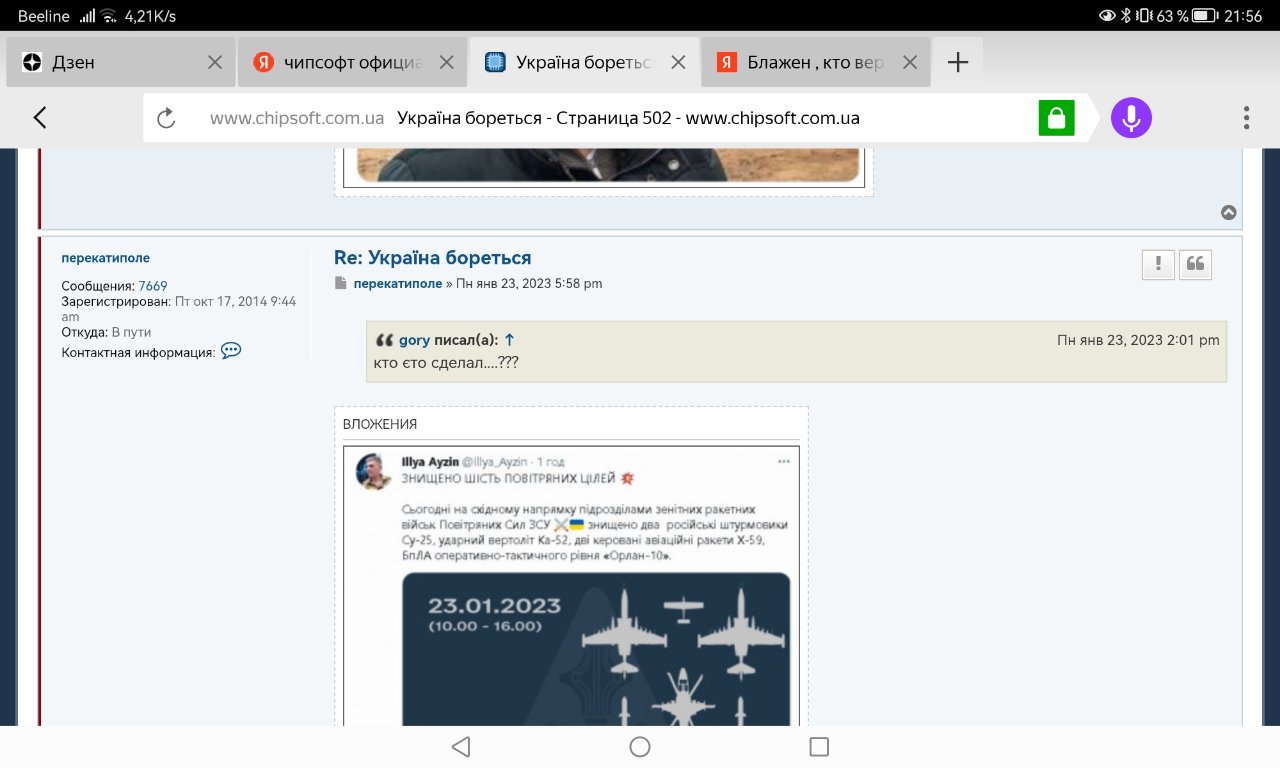The height and width of the screenshot is (768, 1280).
Task: Jump to quoted gory post arrow
Action: [x=509, y=340]
